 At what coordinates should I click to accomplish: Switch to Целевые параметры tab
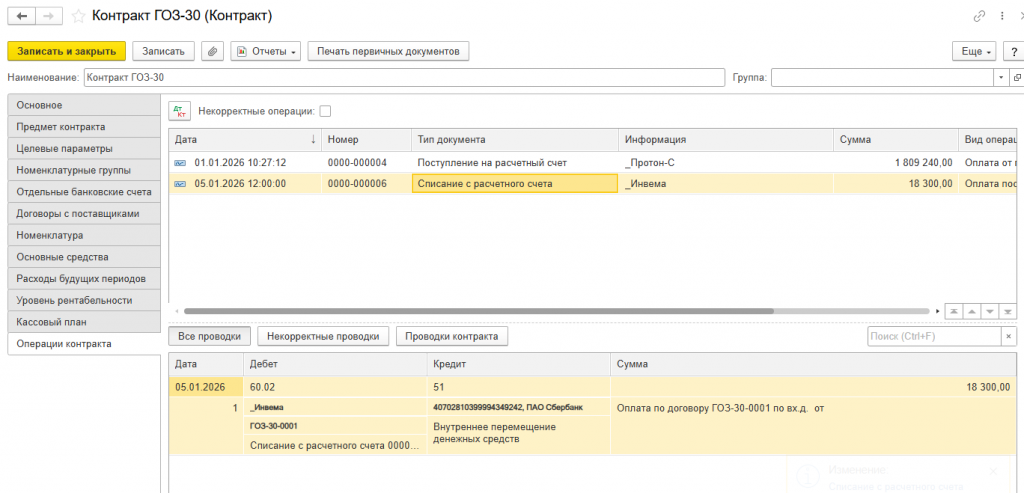coord(84,148)
